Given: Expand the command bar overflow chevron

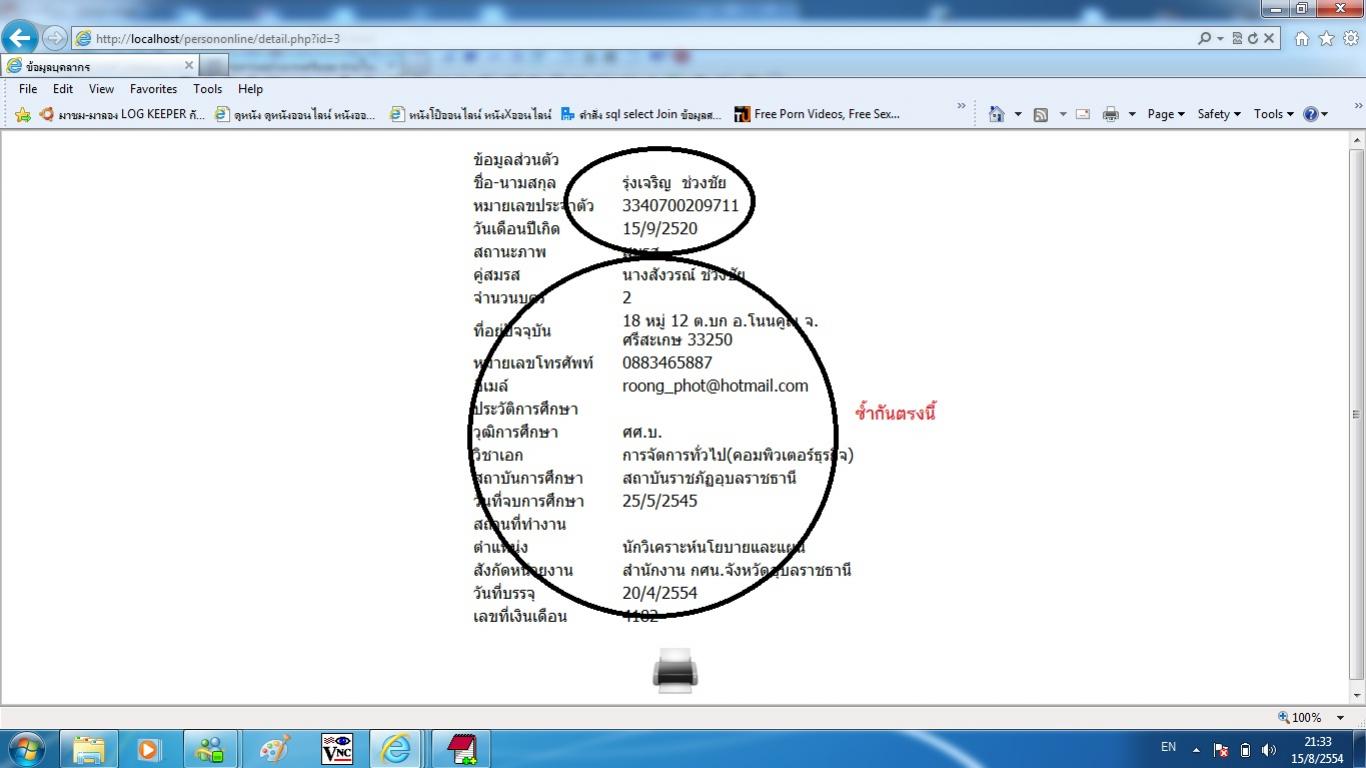Looking at the screenshot, I should (1358, 106).
